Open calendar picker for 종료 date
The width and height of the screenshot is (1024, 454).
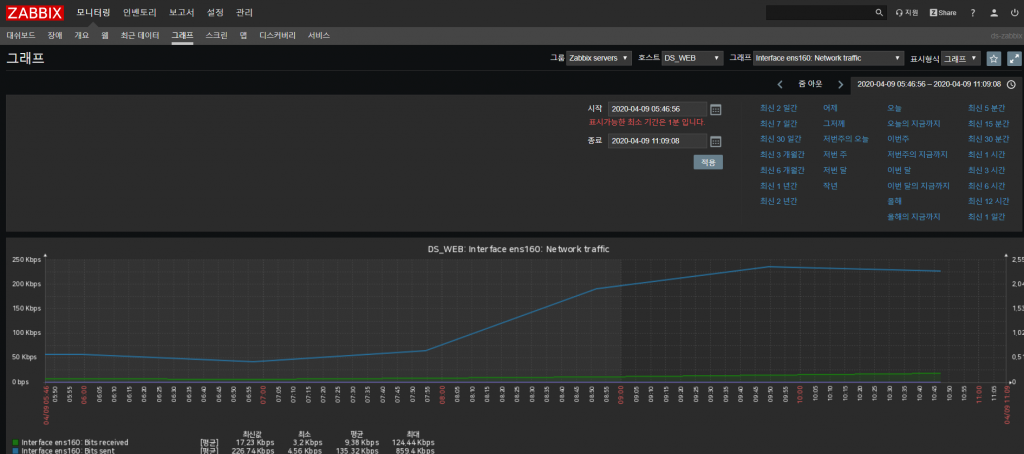[716, 141]
